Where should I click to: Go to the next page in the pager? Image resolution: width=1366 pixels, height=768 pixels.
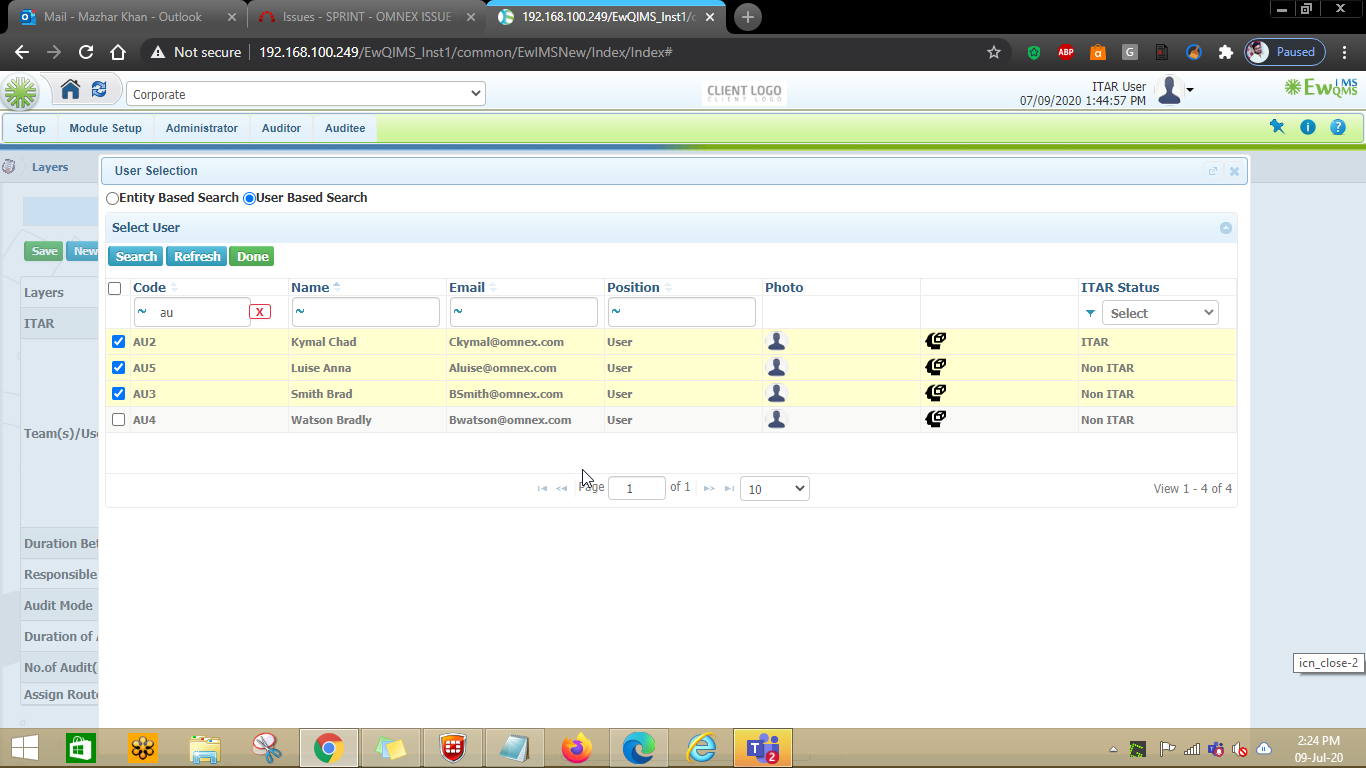tap(709, 488)
